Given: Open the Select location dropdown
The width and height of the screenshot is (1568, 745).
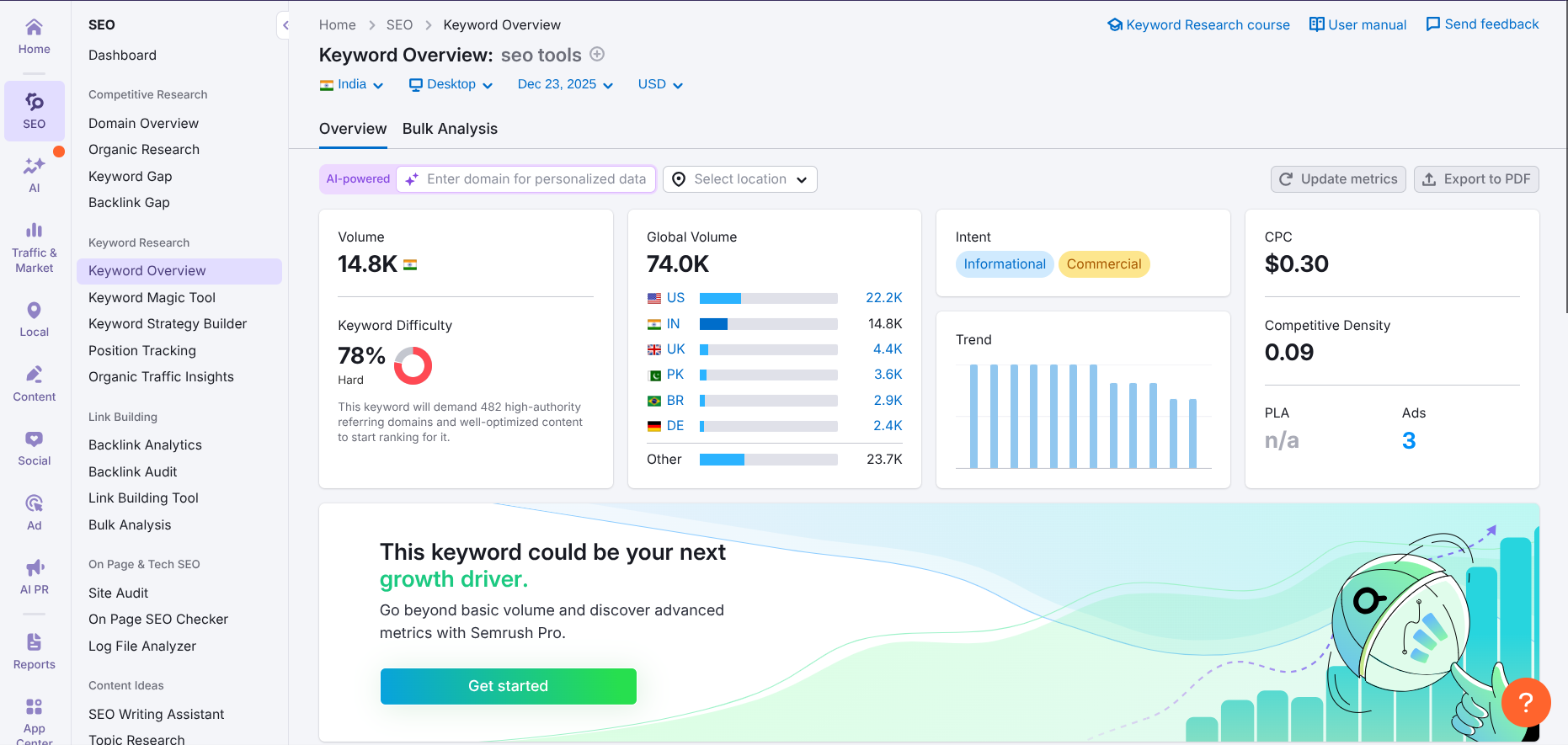Looking at the screenshot, I should click(x=740, y=179).
